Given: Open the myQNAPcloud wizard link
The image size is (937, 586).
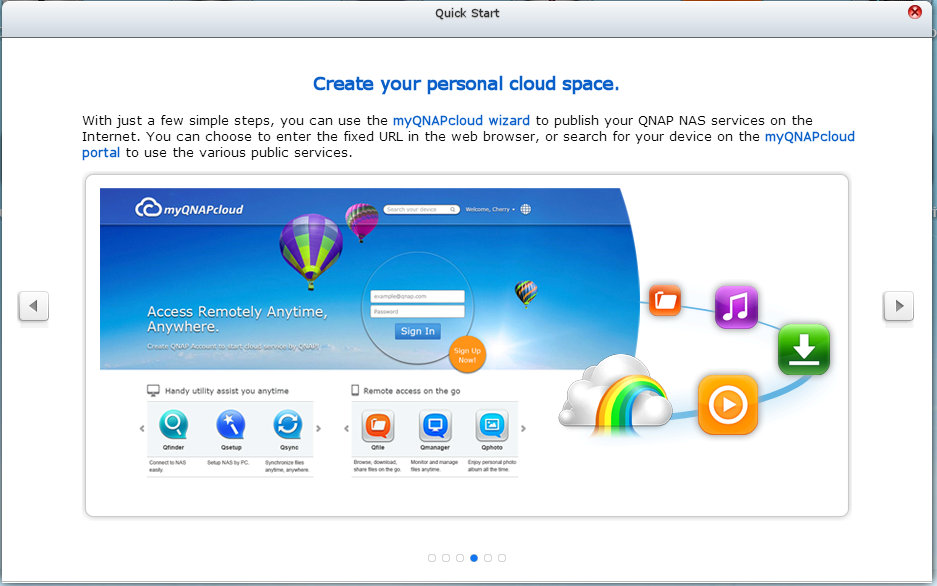Looking at the screenshot, I should pyautogui.click(x=461, y=121).
